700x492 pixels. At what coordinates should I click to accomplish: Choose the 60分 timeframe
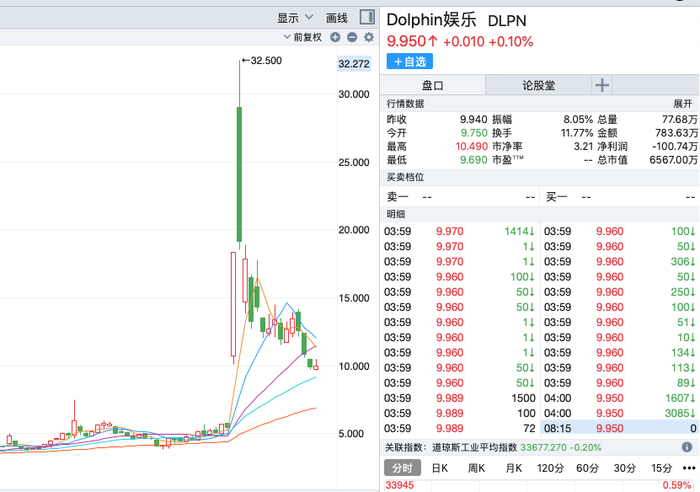point(587,468)
